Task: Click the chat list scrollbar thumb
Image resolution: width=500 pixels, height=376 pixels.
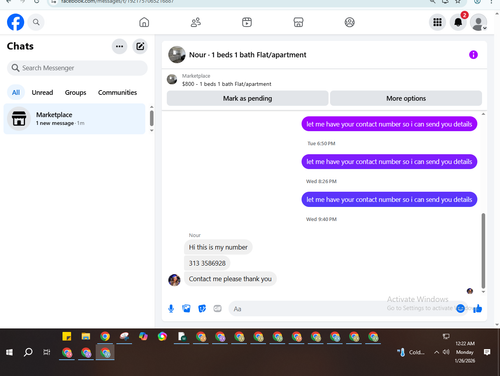Action: [152, 118]
